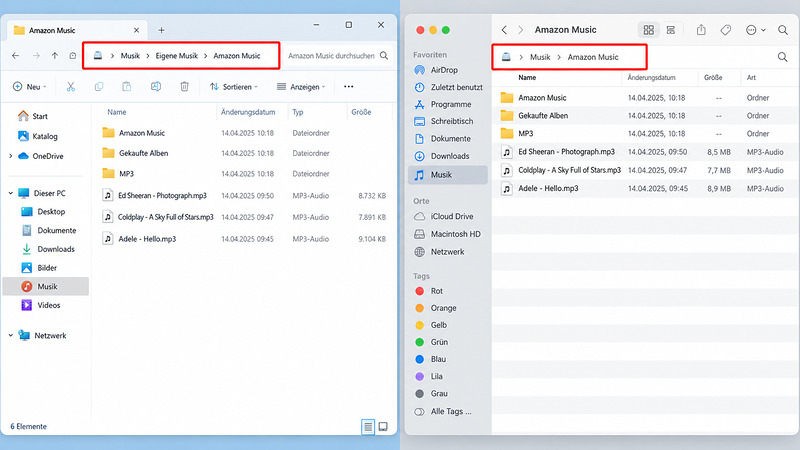
Task: Click the Copy icon in Explorer toolbar
Action: 98,87
